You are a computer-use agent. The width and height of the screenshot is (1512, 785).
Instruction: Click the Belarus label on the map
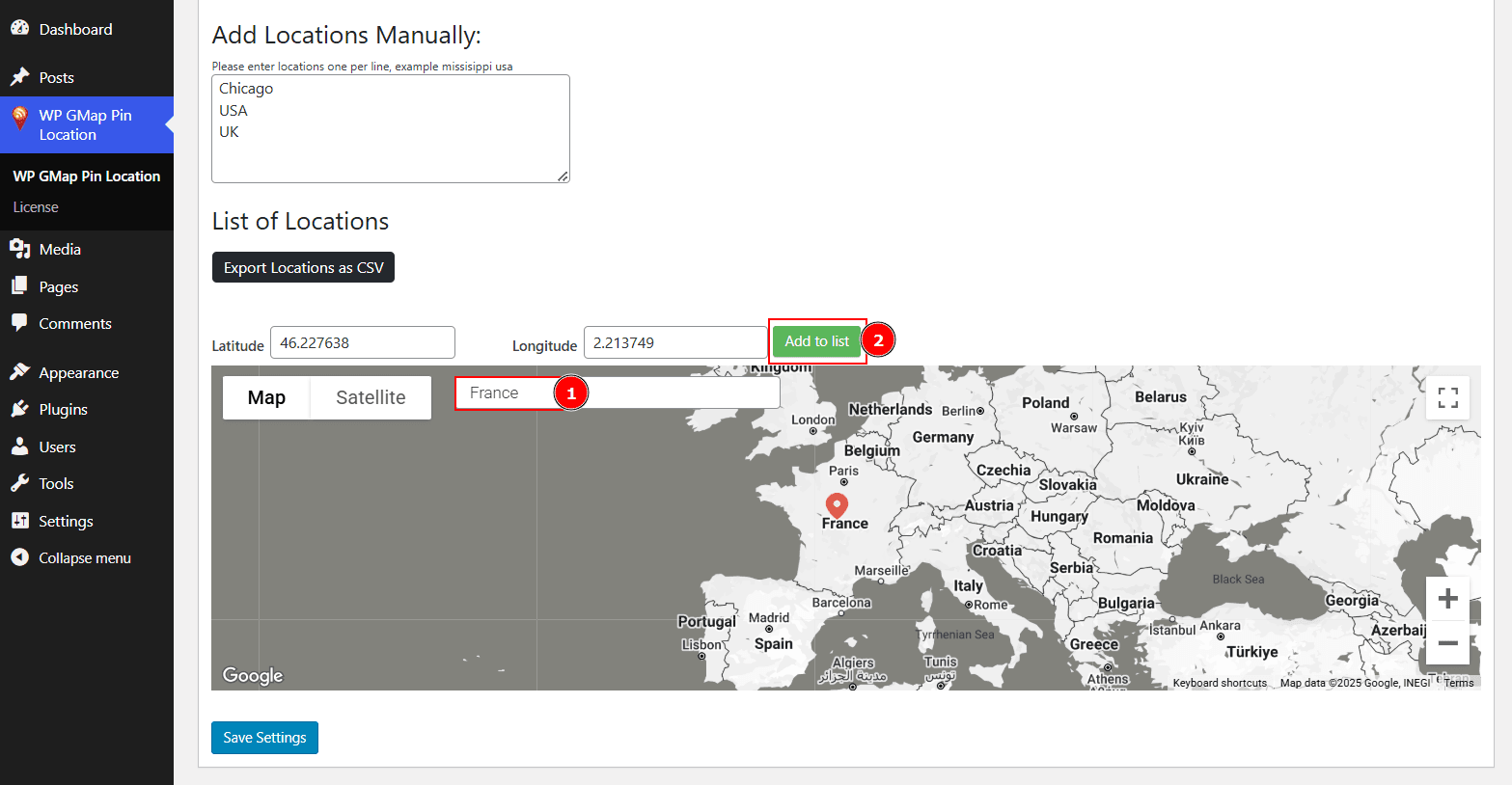(x=1161, y=396)
